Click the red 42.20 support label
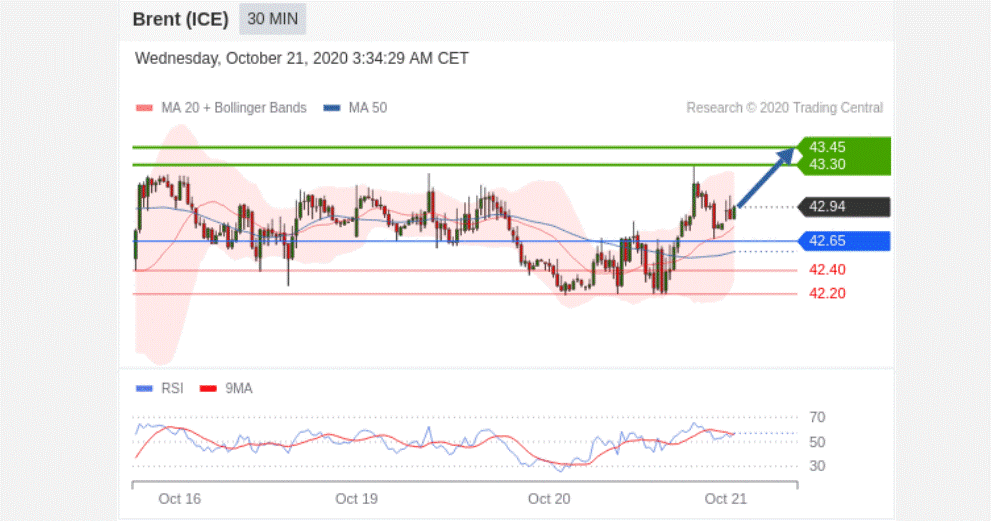 pyautogui.click(x=827, y=293)
